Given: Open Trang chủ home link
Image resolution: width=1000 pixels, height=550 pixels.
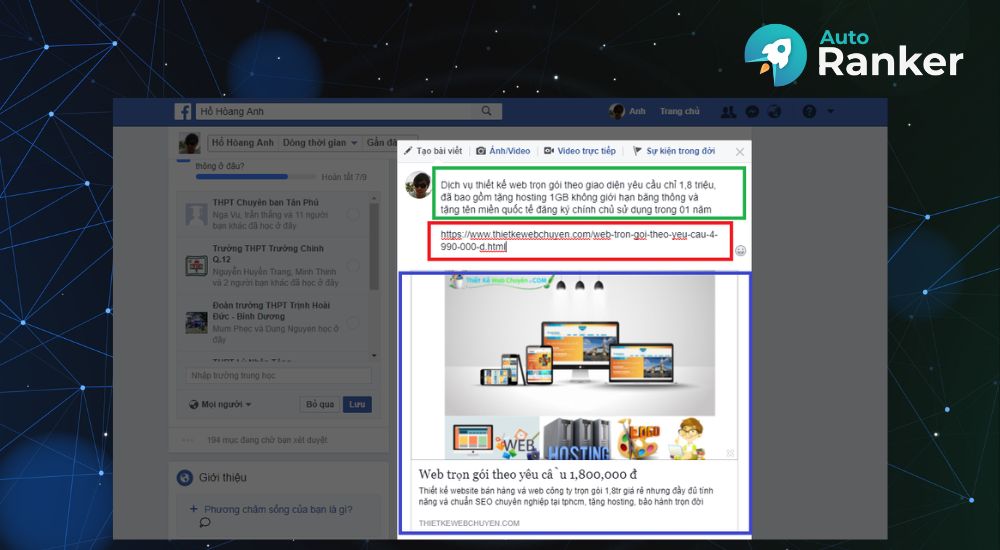Looking at the screenshot, I should point(679,111).
